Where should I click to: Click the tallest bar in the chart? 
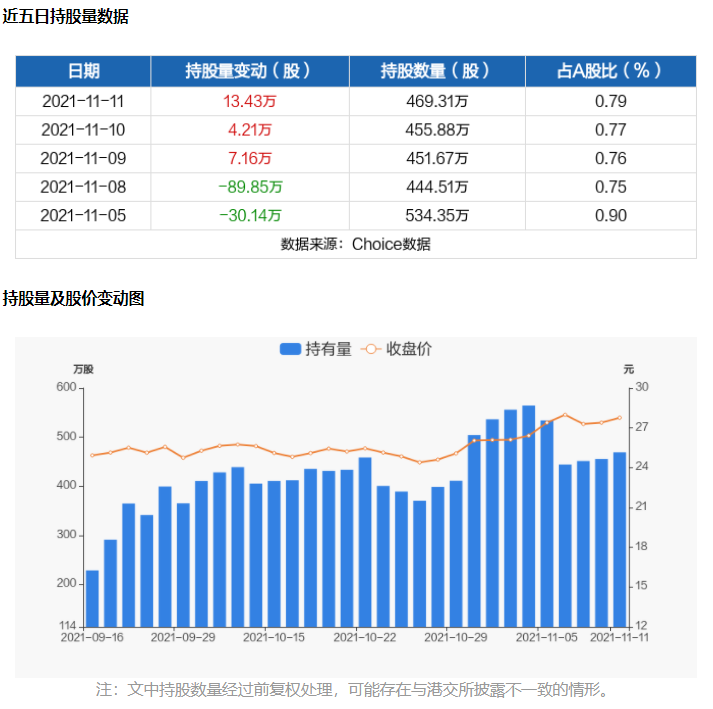point(529,516)
